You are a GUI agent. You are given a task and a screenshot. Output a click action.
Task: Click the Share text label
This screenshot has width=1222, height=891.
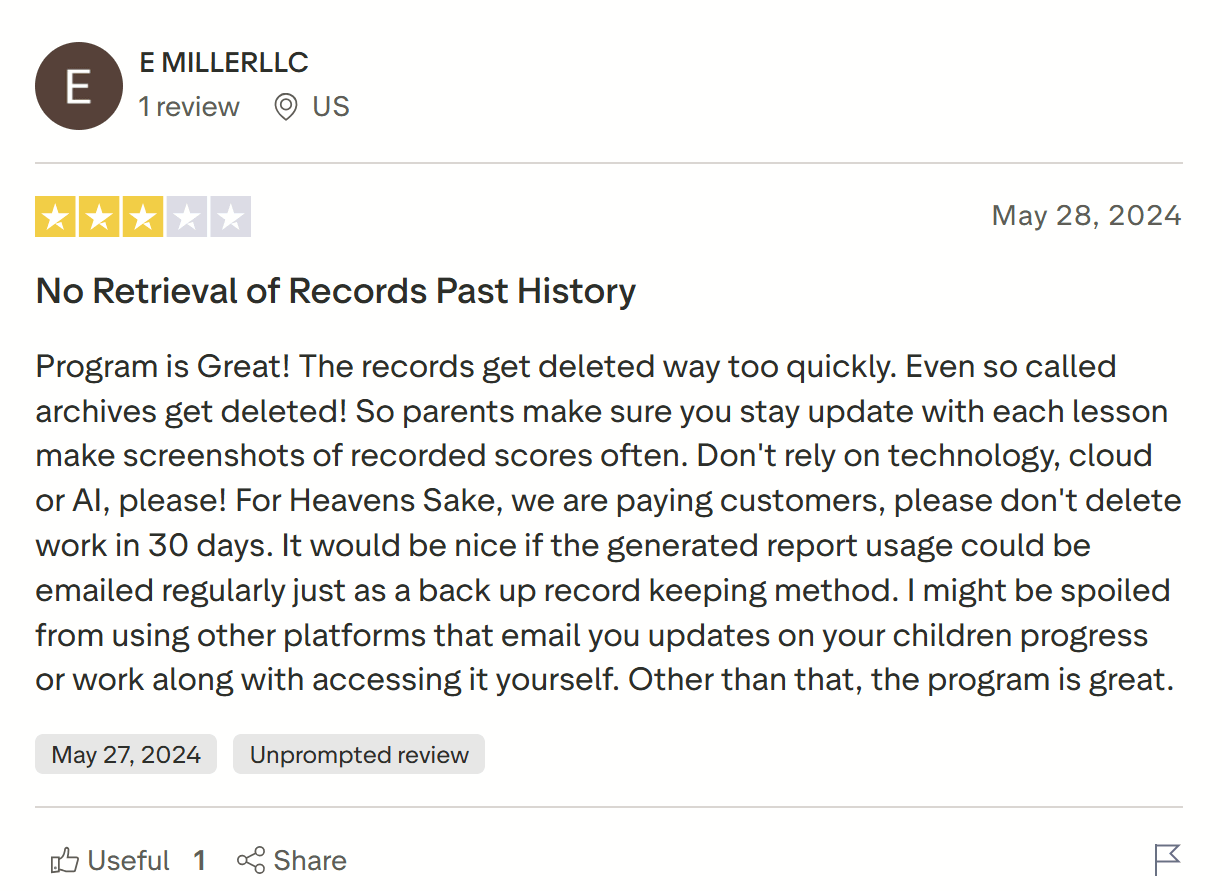click(x=310, y=860)
